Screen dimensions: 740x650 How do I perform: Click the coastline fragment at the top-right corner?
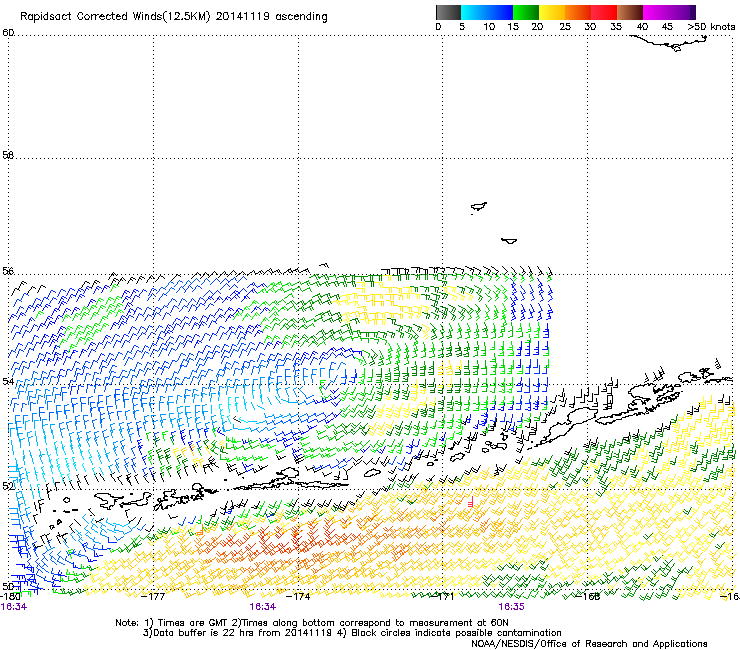[670, 43]
